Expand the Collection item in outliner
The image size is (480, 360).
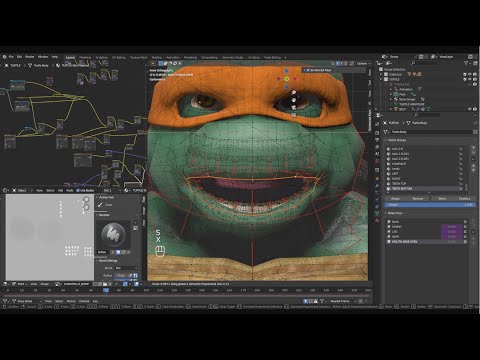click(381, 74)
